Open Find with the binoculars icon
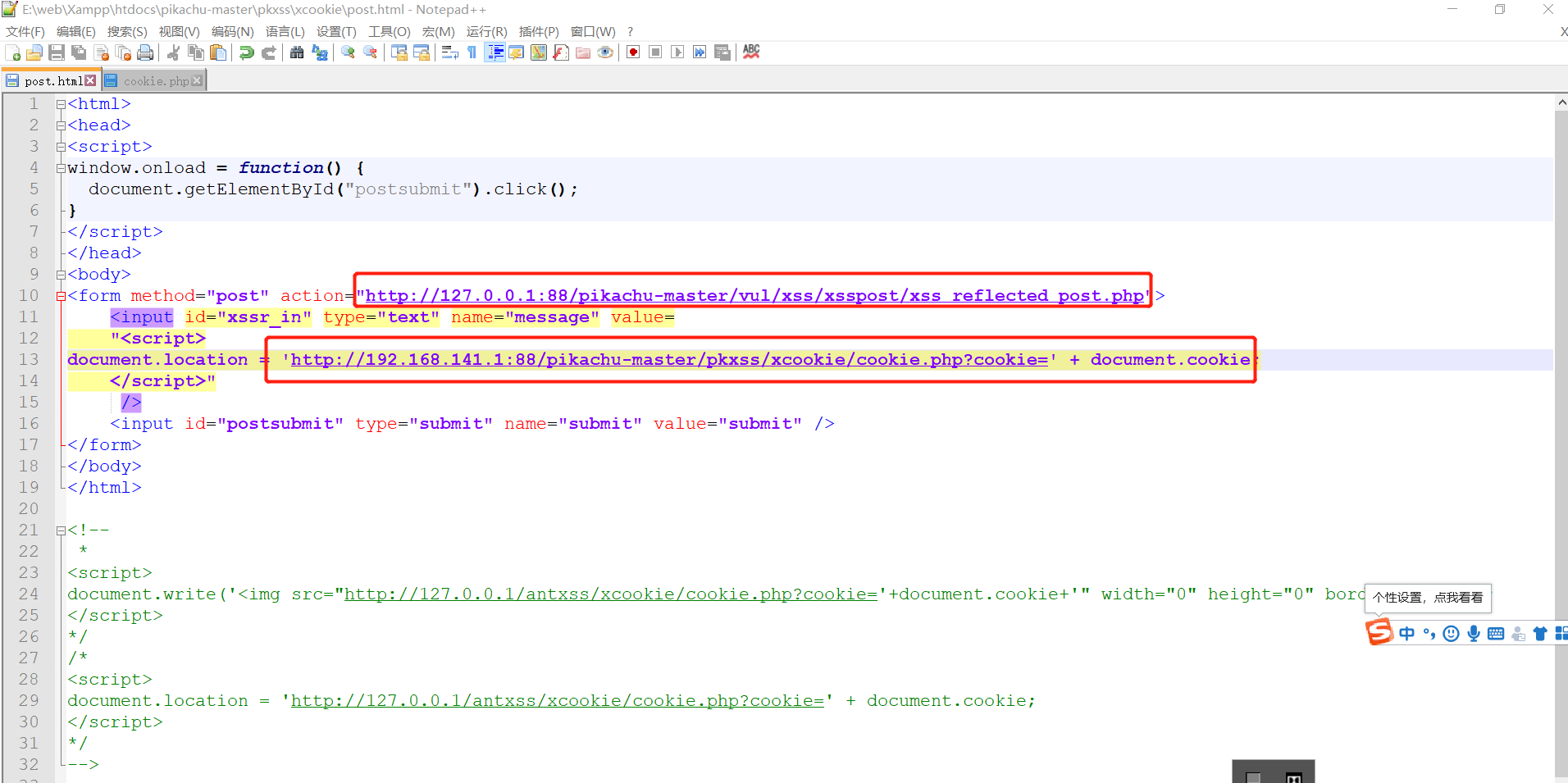This screenshot has height=783, width=1568. point(297,52)
